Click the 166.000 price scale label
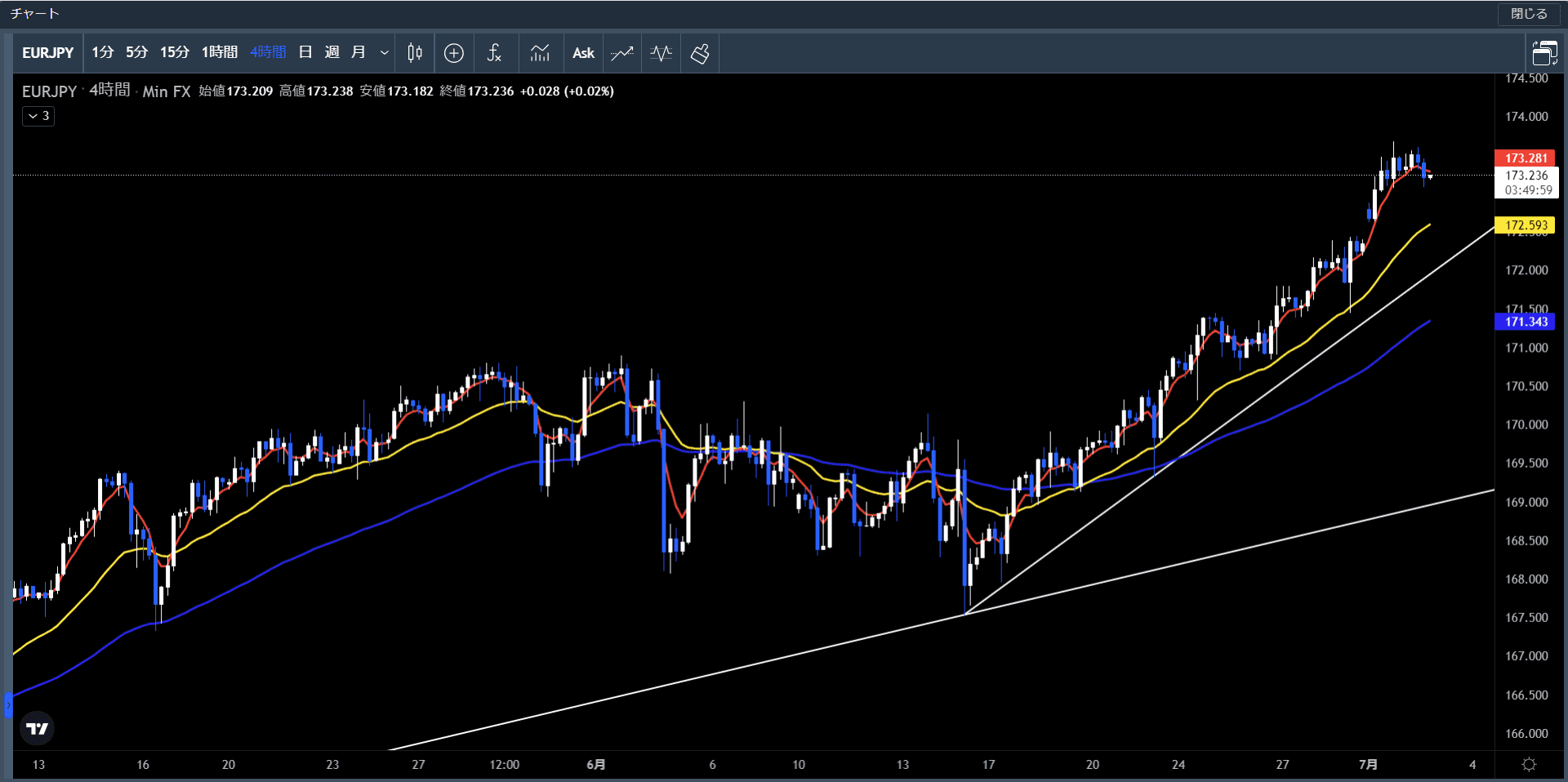1568x782 pixels. [1526, 734]
